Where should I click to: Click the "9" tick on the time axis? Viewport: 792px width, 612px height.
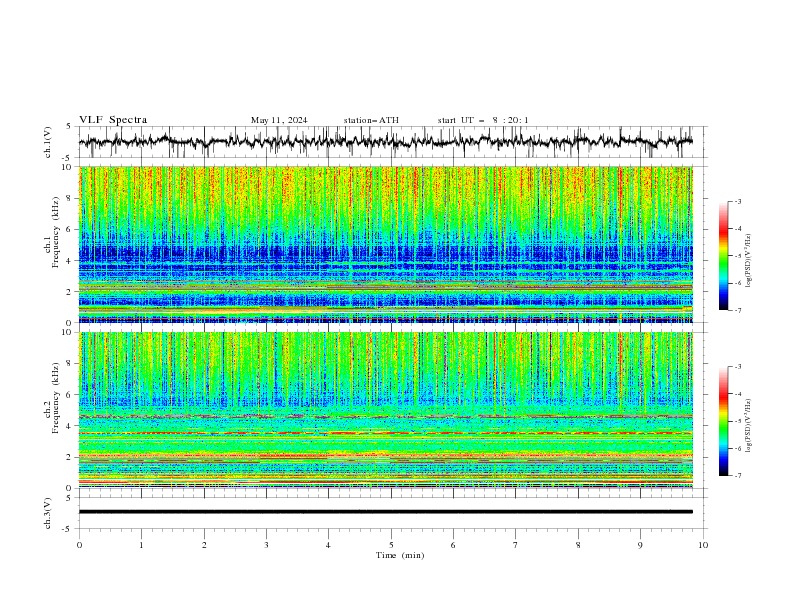click(640, 545)
